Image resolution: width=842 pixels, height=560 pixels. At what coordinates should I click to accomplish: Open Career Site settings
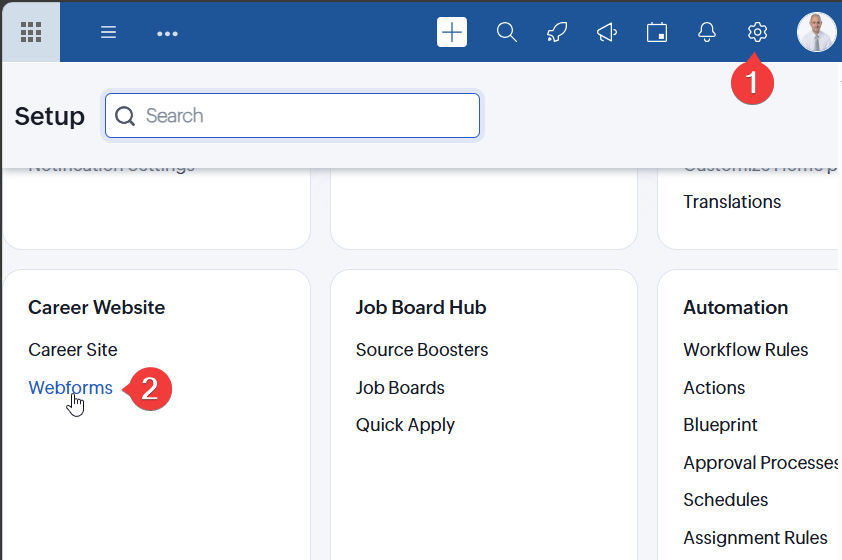pyautogui.click(x=73, y=350)
